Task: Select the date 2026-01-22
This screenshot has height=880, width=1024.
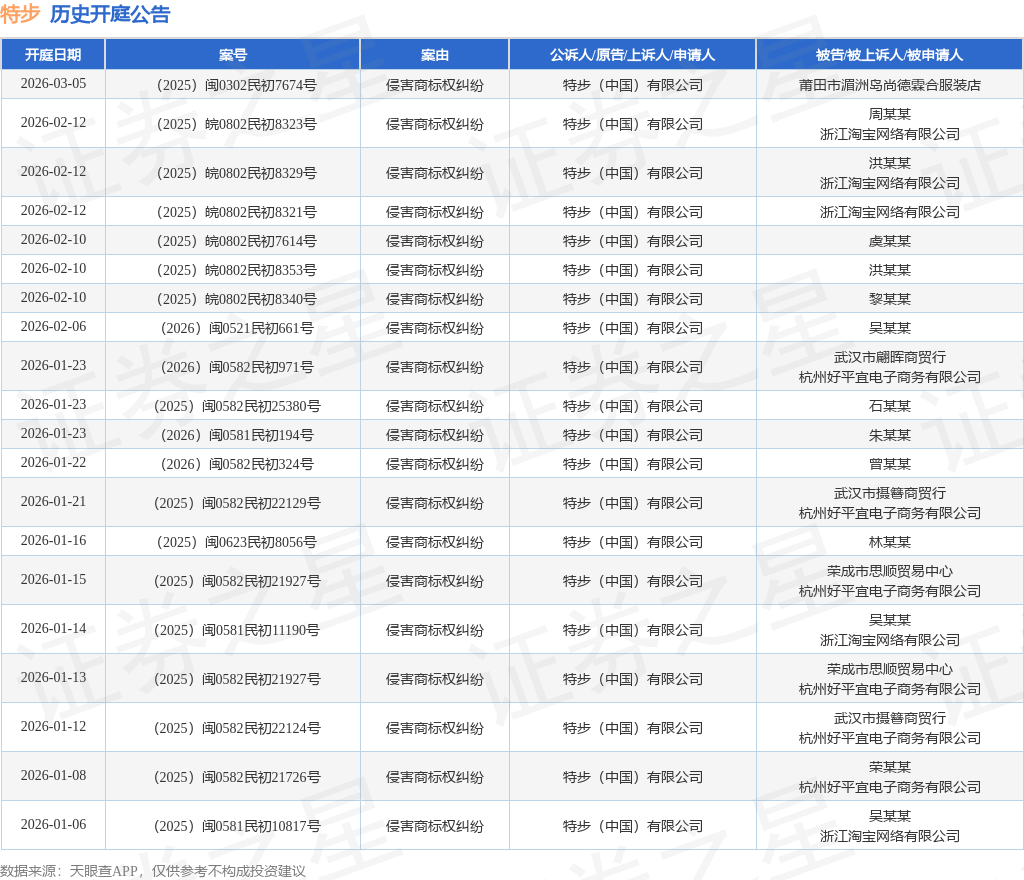Action: tap(53, 462)
